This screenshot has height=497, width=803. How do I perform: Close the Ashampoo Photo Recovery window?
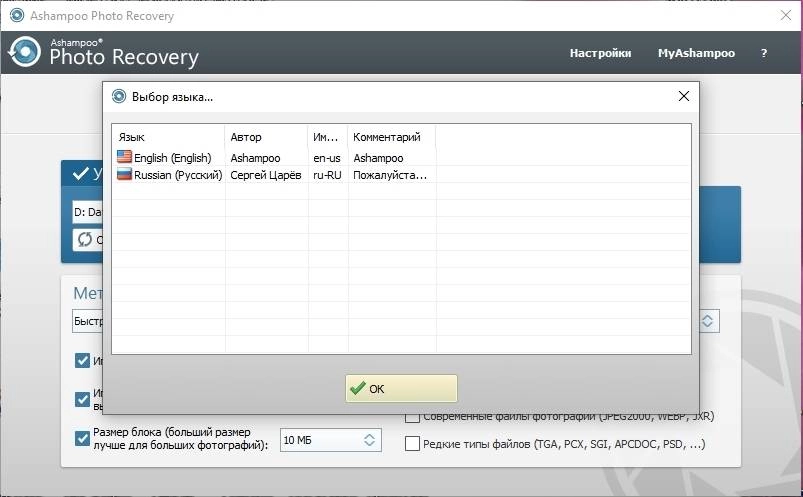coord(786,15)
